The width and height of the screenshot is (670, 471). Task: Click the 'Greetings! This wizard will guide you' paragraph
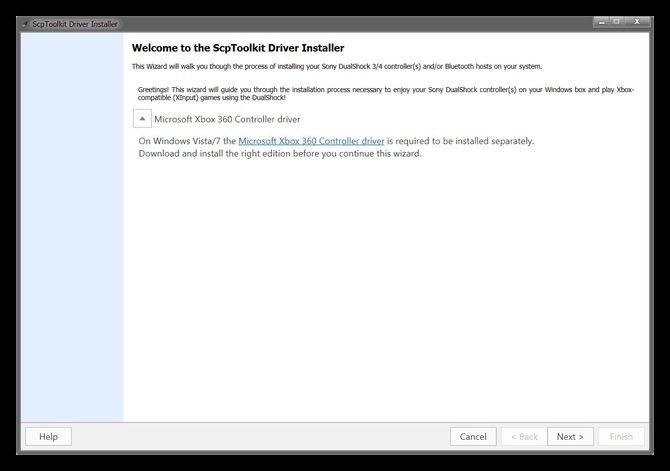pyautogui.click(x=385, y=94)
